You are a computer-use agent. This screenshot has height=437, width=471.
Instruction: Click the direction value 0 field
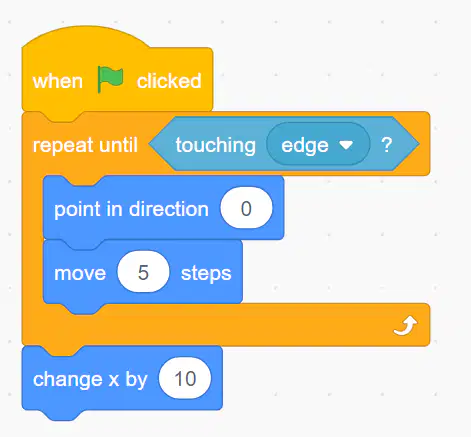tap(246, 208)
